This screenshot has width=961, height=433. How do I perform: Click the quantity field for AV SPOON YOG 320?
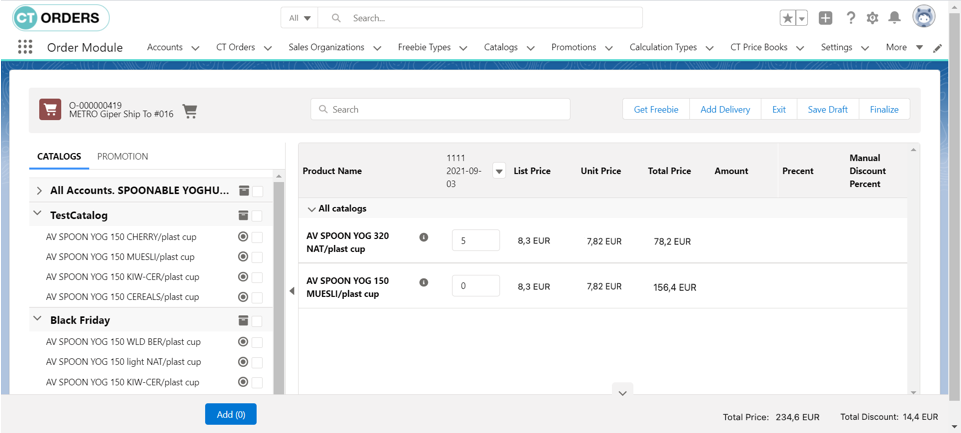click(x=475, y=241)
